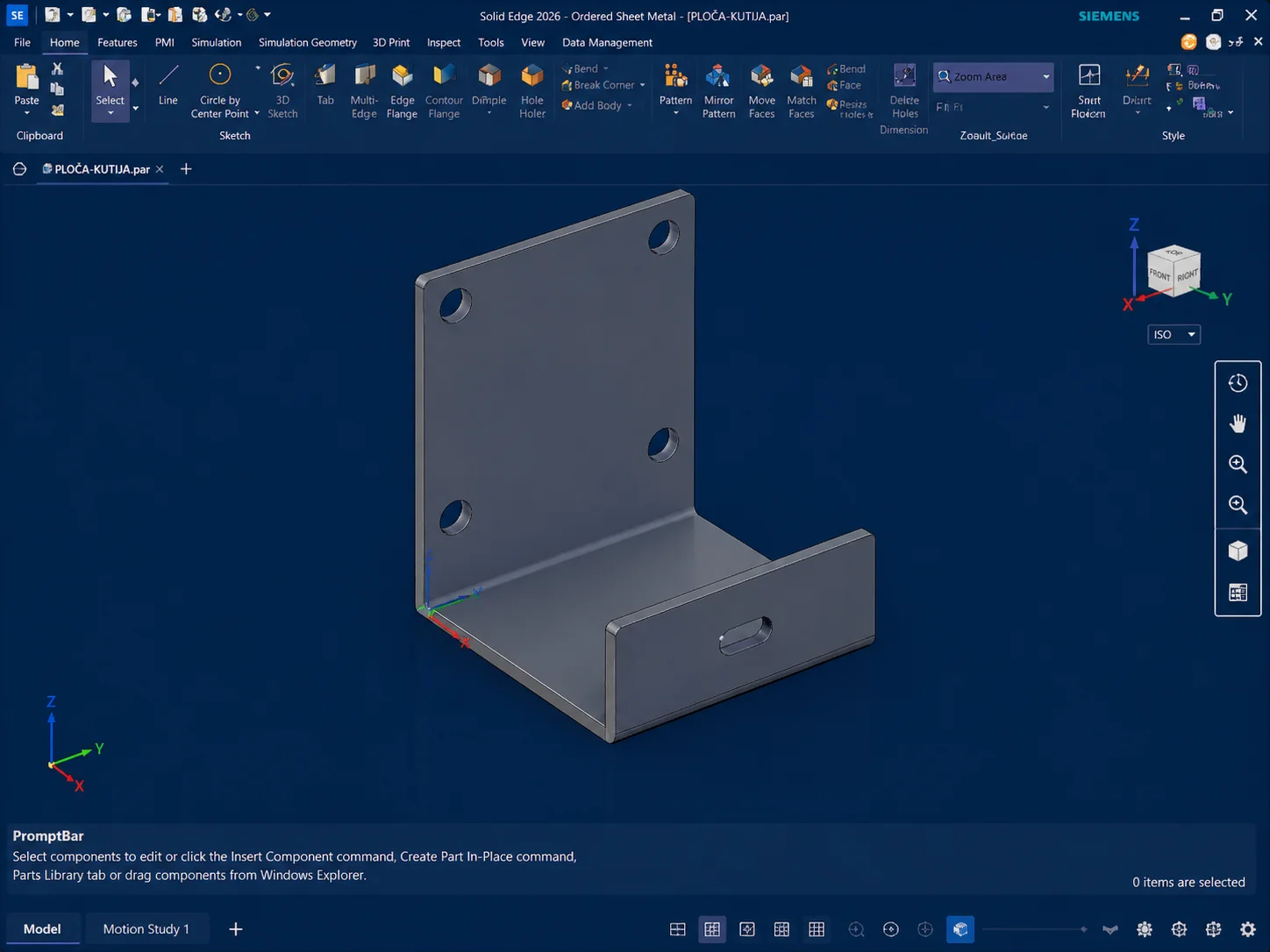This screenshot has width=1270, height=952.
Task: Select the Pan hand tool in side toolbar
Action: tap(1238, 423)
